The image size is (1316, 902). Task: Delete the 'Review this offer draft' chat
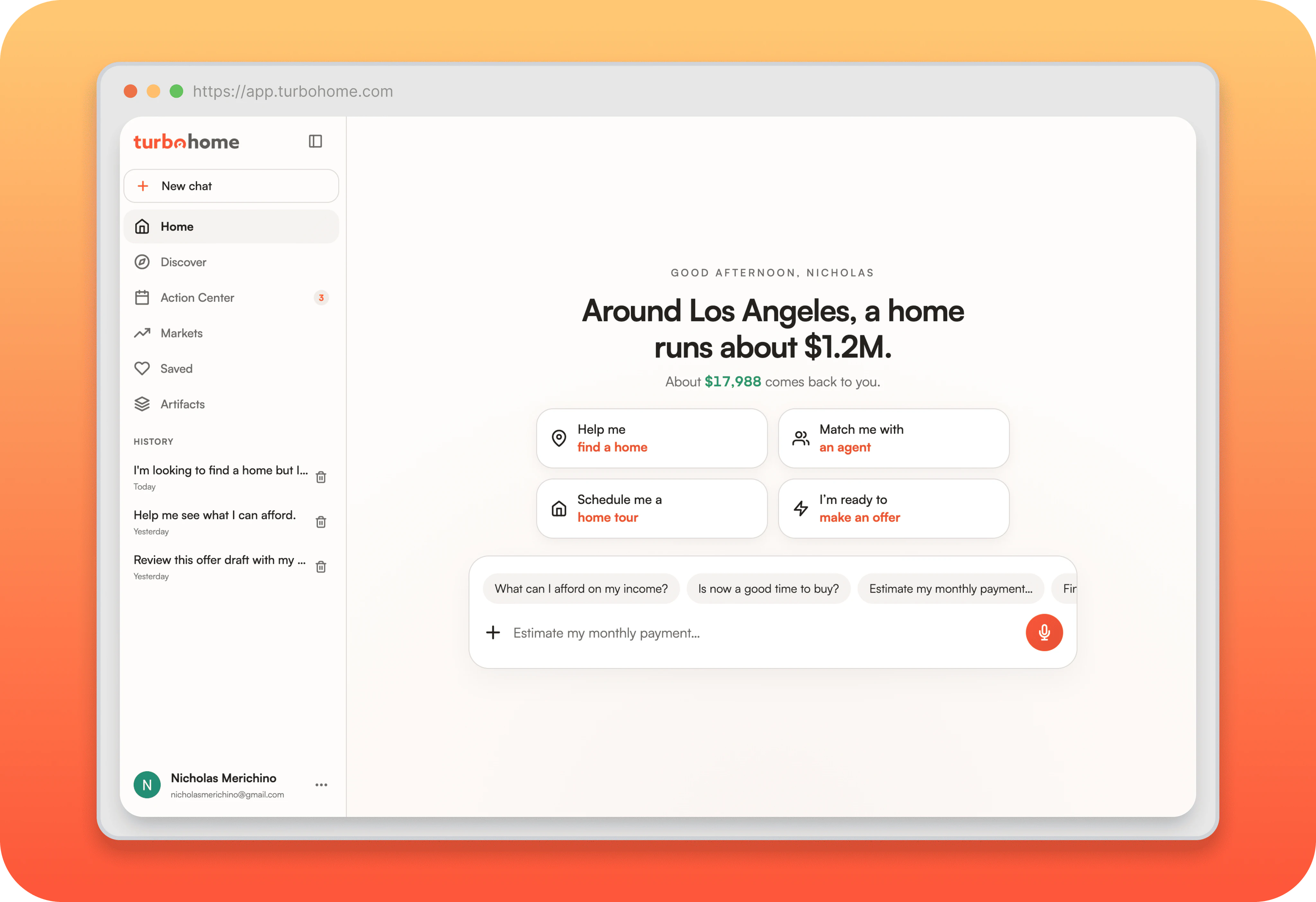pos(321,566)
